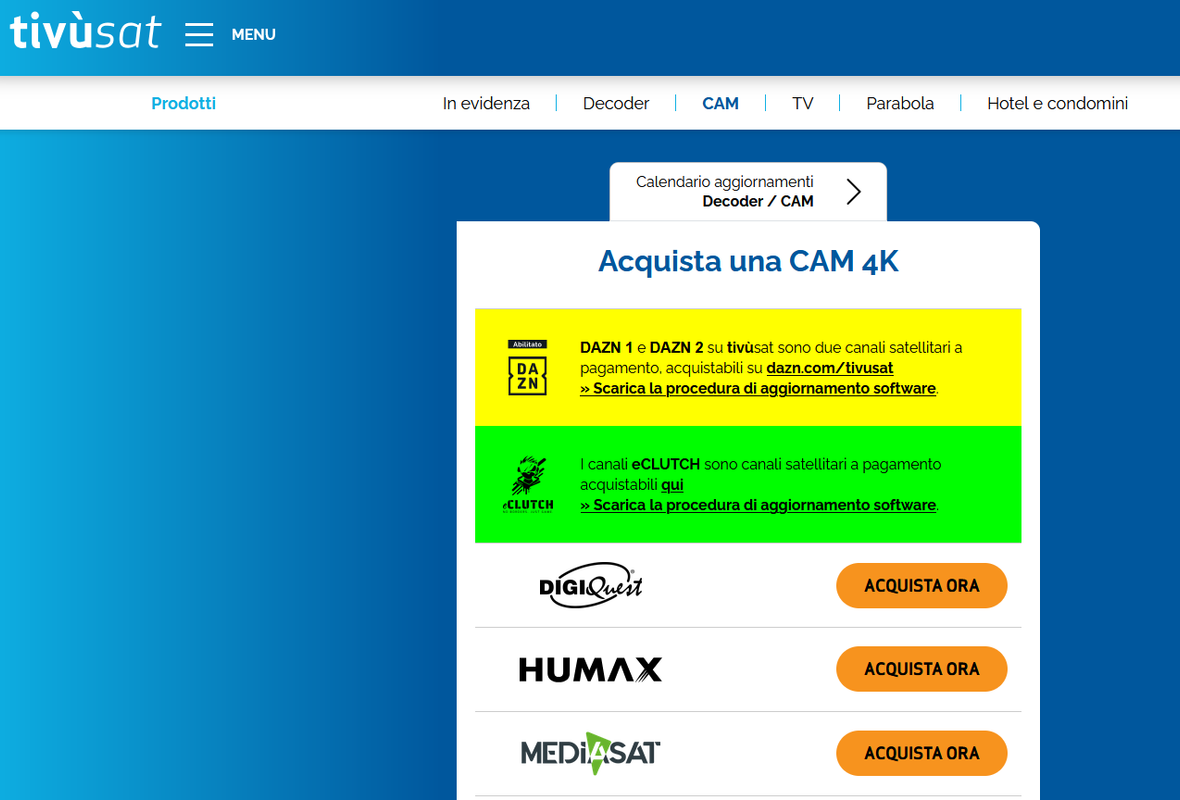Buy the Humax CAM with Acquista Ora
The image size is (1180, 800).
pos(921,669)
